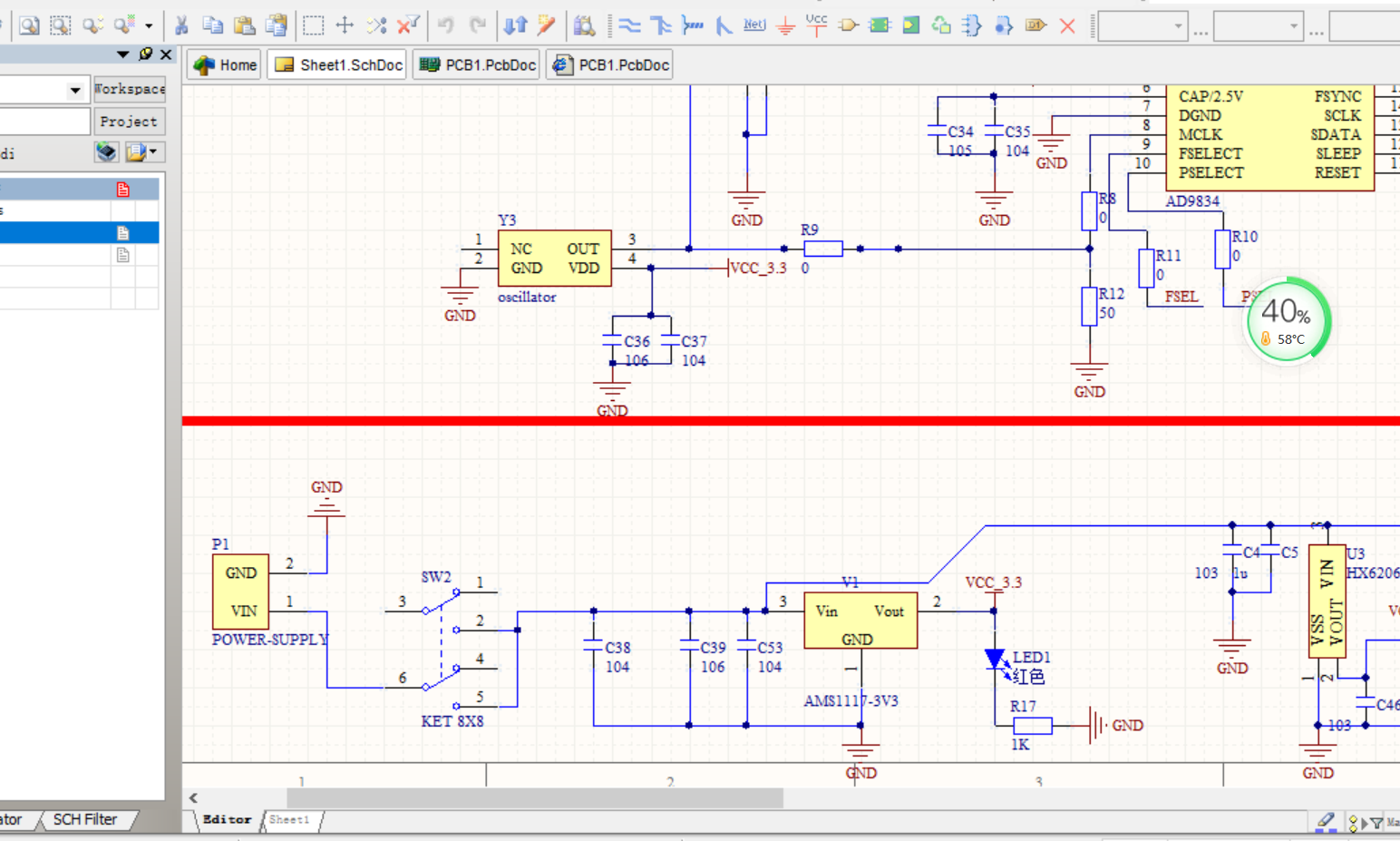Place a GND power port
This screenshot has width=1400, height=841.
[786, 25]
